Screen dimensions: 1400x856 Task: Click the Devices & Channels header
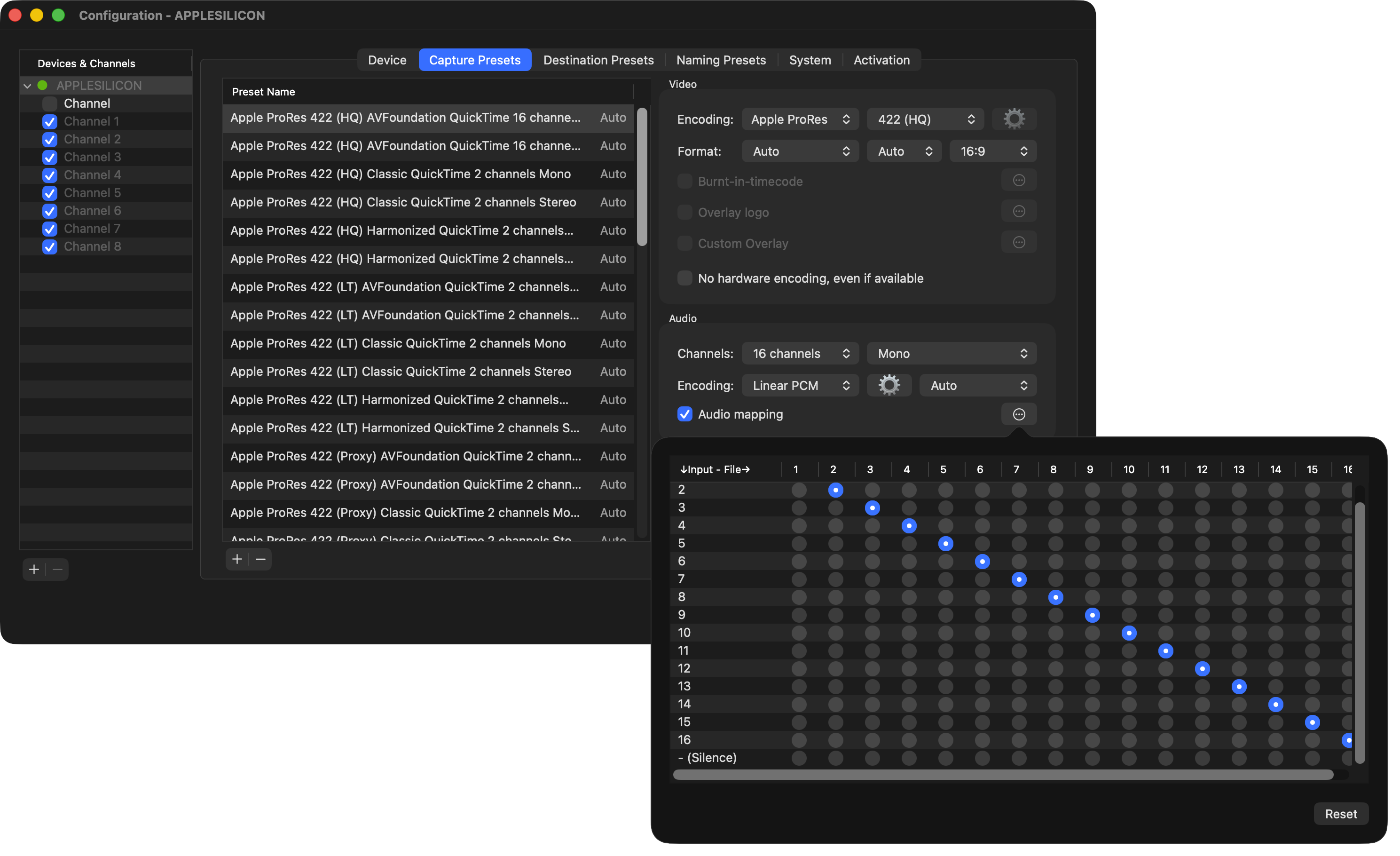[106, 63]
